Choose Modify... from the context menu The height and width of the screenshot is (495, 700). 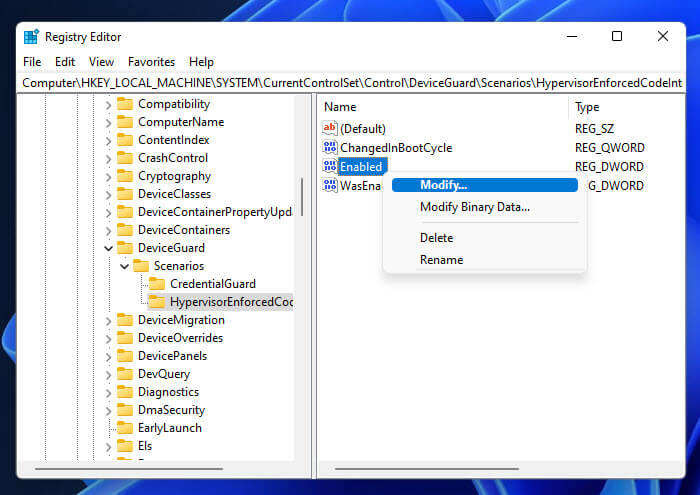point(485,185)
